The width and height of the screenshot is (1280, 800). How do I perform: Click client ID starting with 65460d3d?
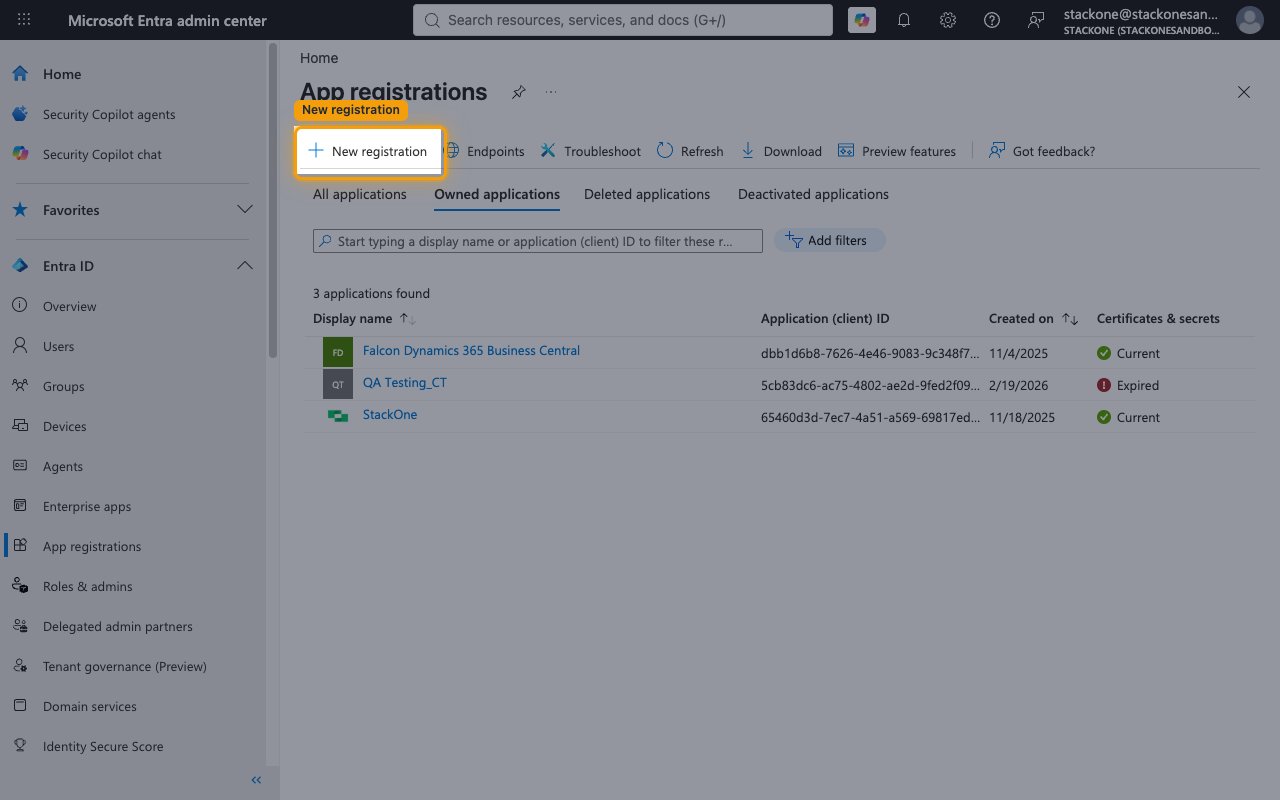click(870, 417)
